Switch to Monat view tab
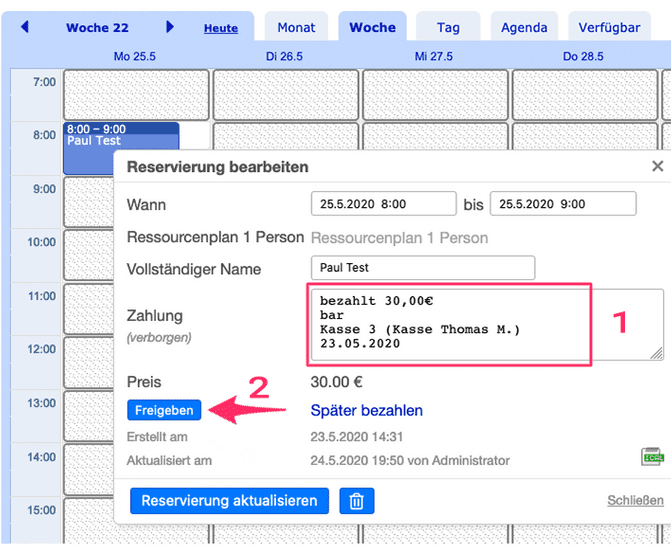Image resolution: width=671 pixels, height=549 pixels. coord(296,27)
